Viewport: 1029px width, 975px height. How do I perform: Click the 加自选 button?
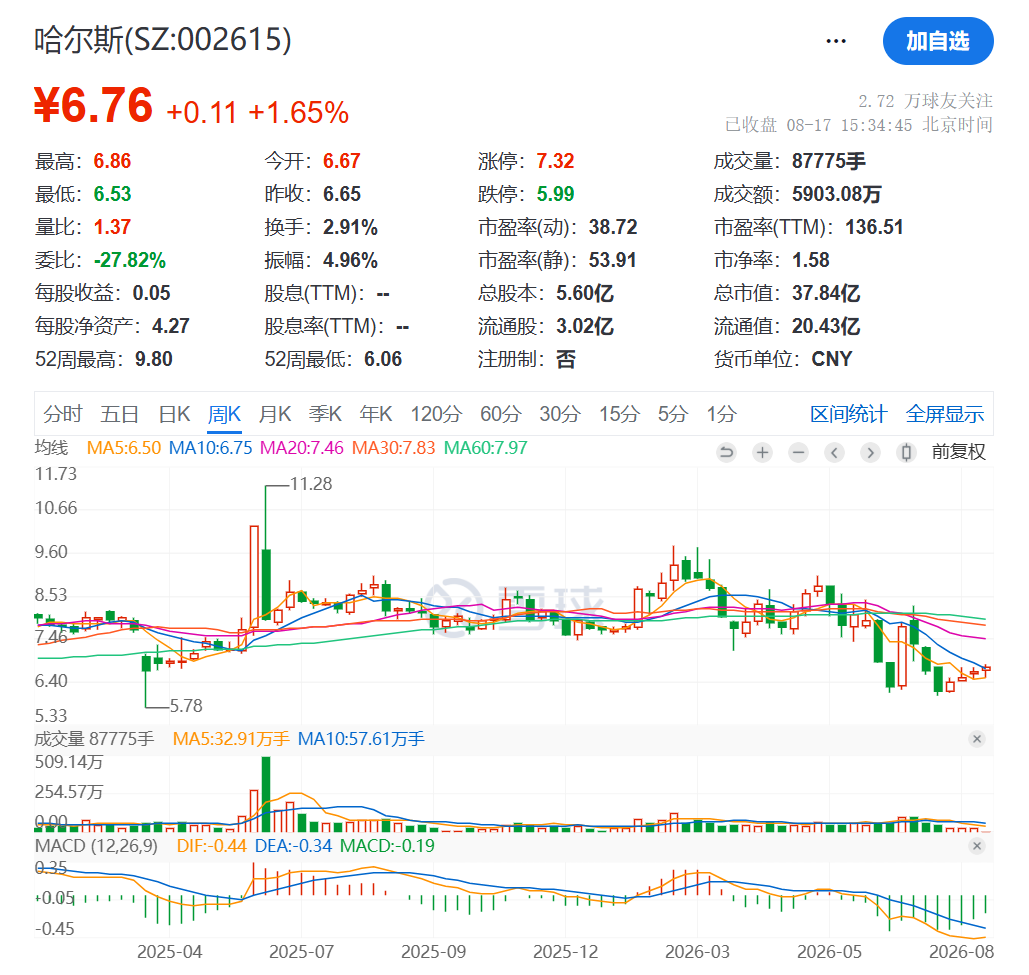tap(938, 41)
